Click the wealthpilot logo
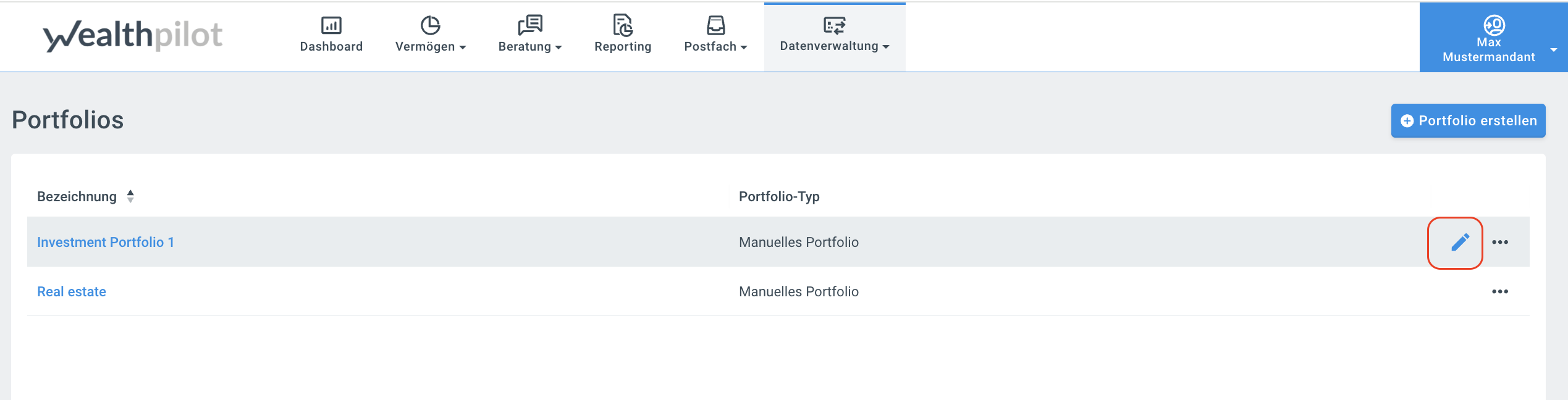The height and width of the screenshot is (400, 1568). point(133,35)
